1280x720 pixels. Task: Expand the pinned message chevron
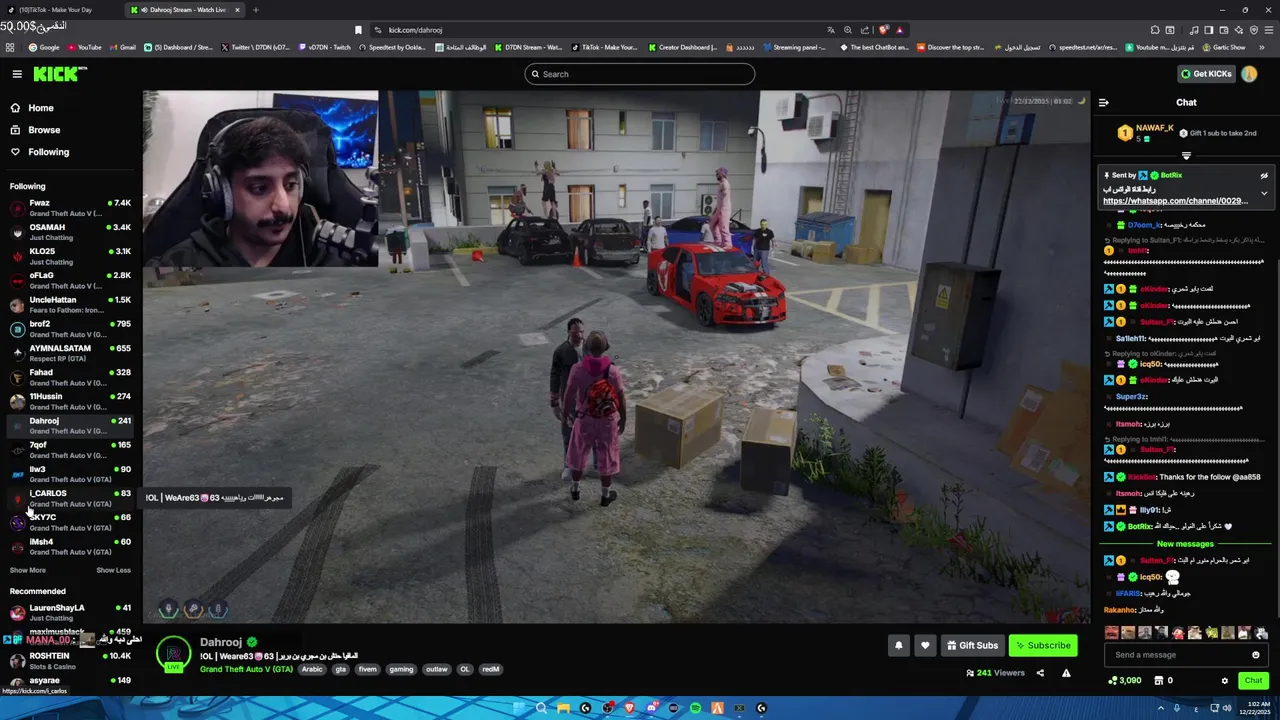tap(1264, 193)
